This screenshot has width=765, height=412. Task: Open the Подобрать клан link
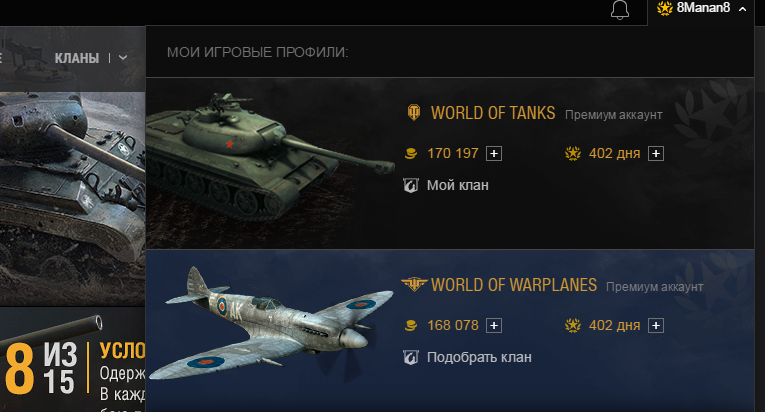pos(479,357)
